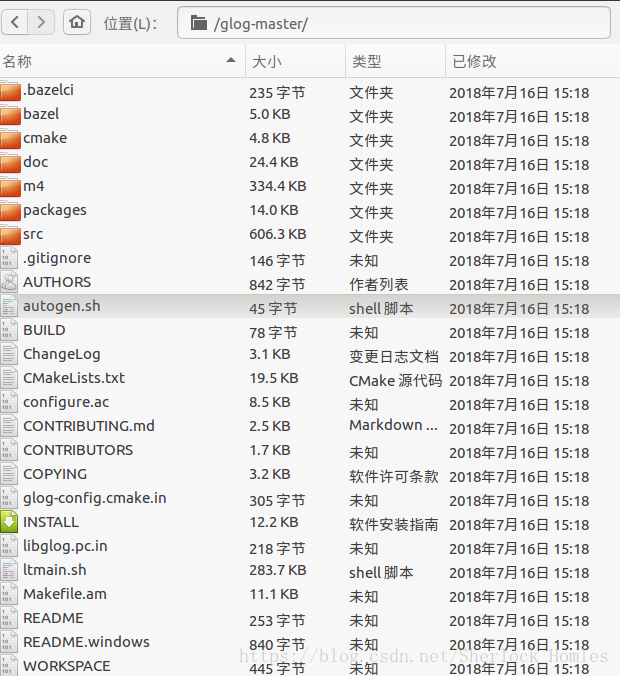
Task: Click the 334.4 KB size of m4
Action: click(278, 186)
